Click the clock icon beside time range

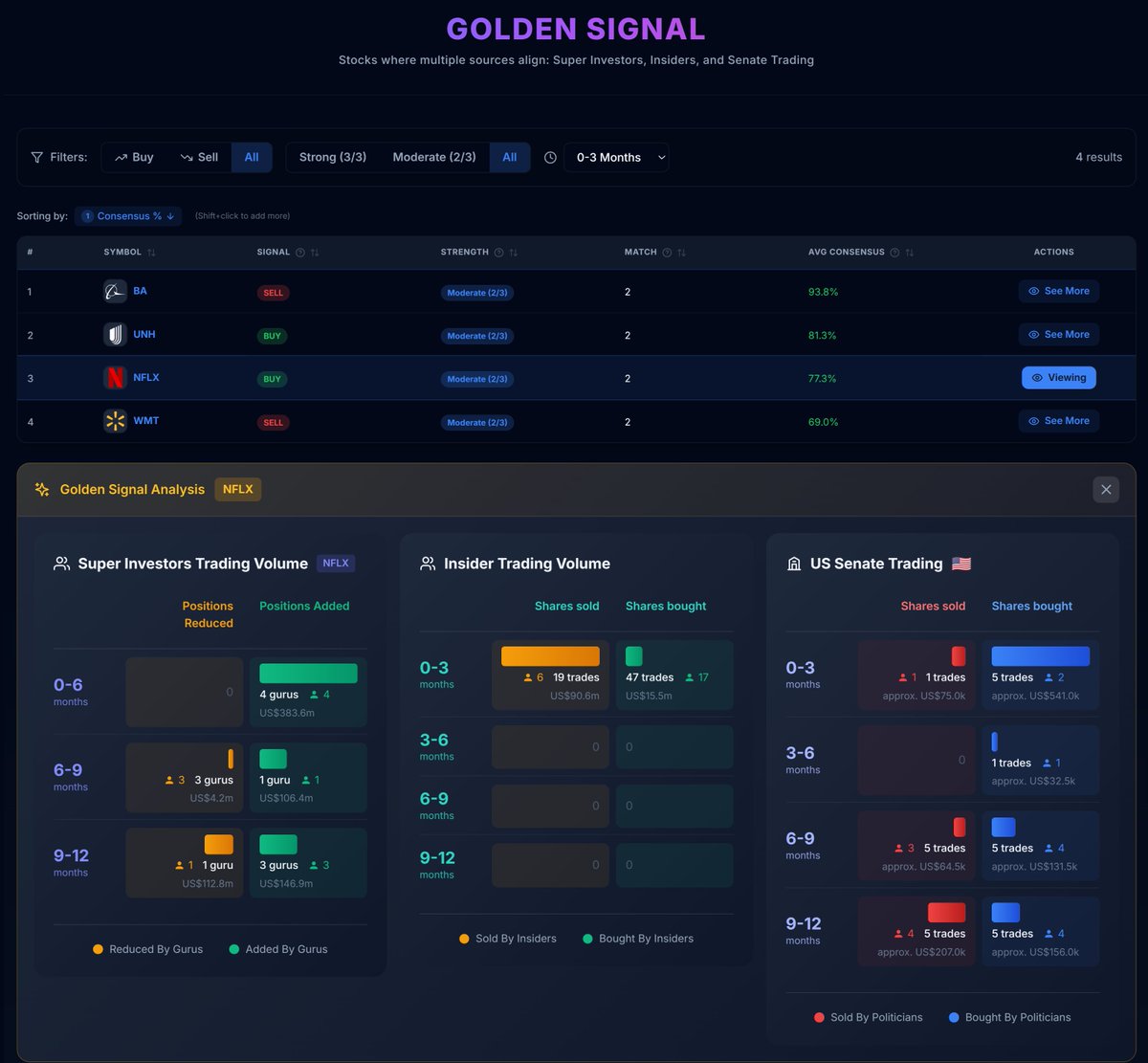pyautogui.click(x=550, y=157)
